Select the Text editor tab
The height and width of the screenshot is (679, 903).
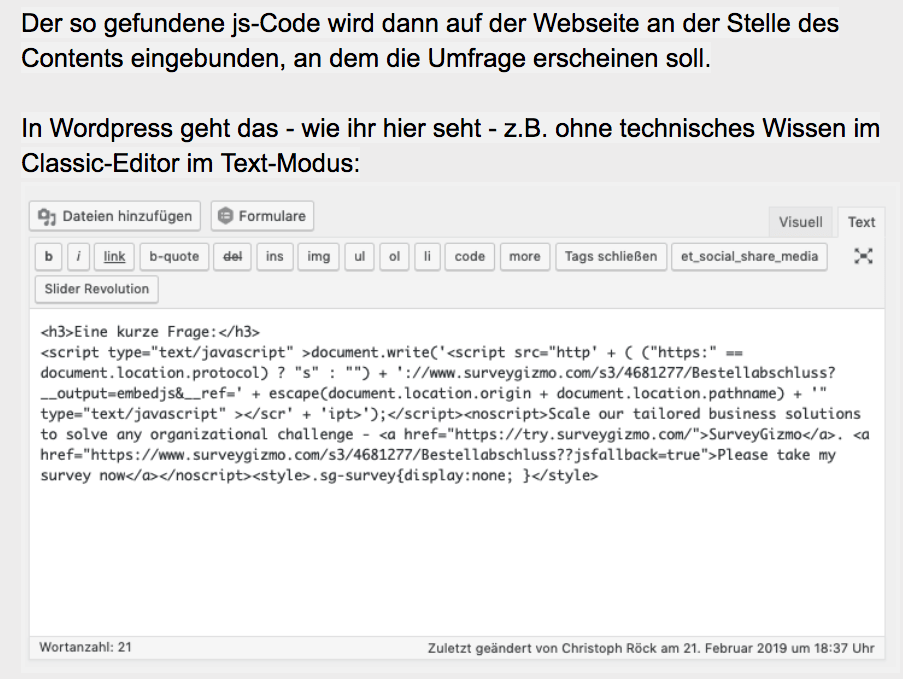[x=861, y=222]
